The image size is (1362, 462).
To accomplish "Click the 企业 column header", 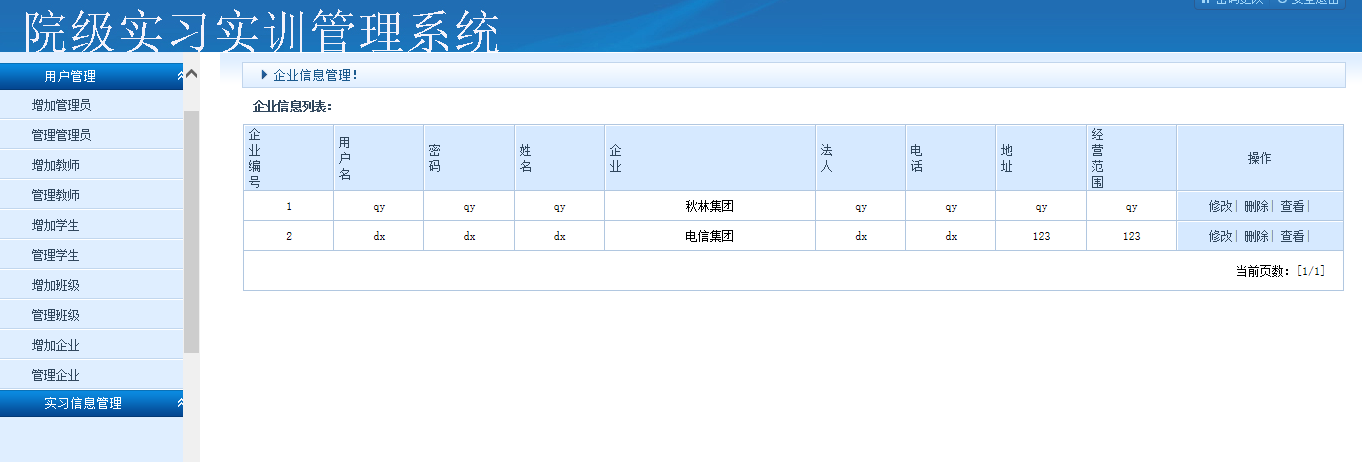I will pos(710,157).
